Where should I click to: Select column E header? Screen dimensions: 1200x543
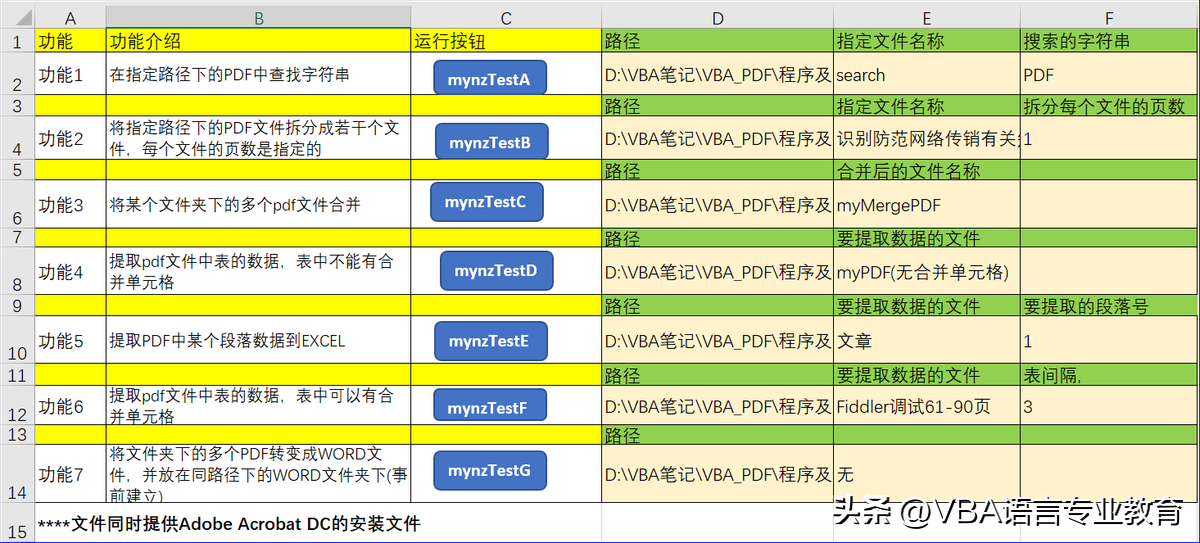[x=927, y=17]
